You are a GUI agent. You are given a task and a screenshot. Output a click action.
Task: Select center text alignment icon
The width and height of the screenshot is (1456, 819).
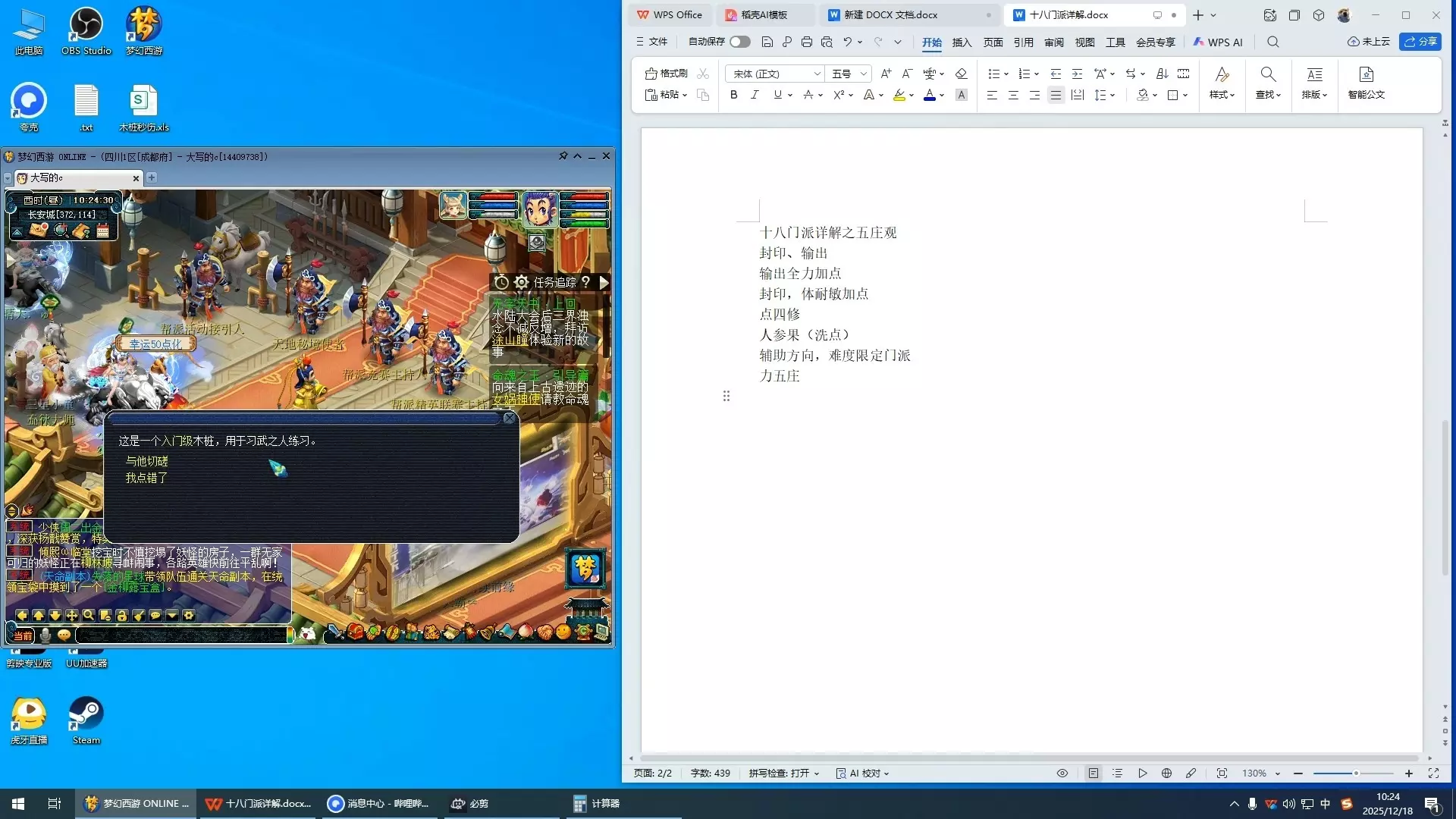coord(1013,95)
